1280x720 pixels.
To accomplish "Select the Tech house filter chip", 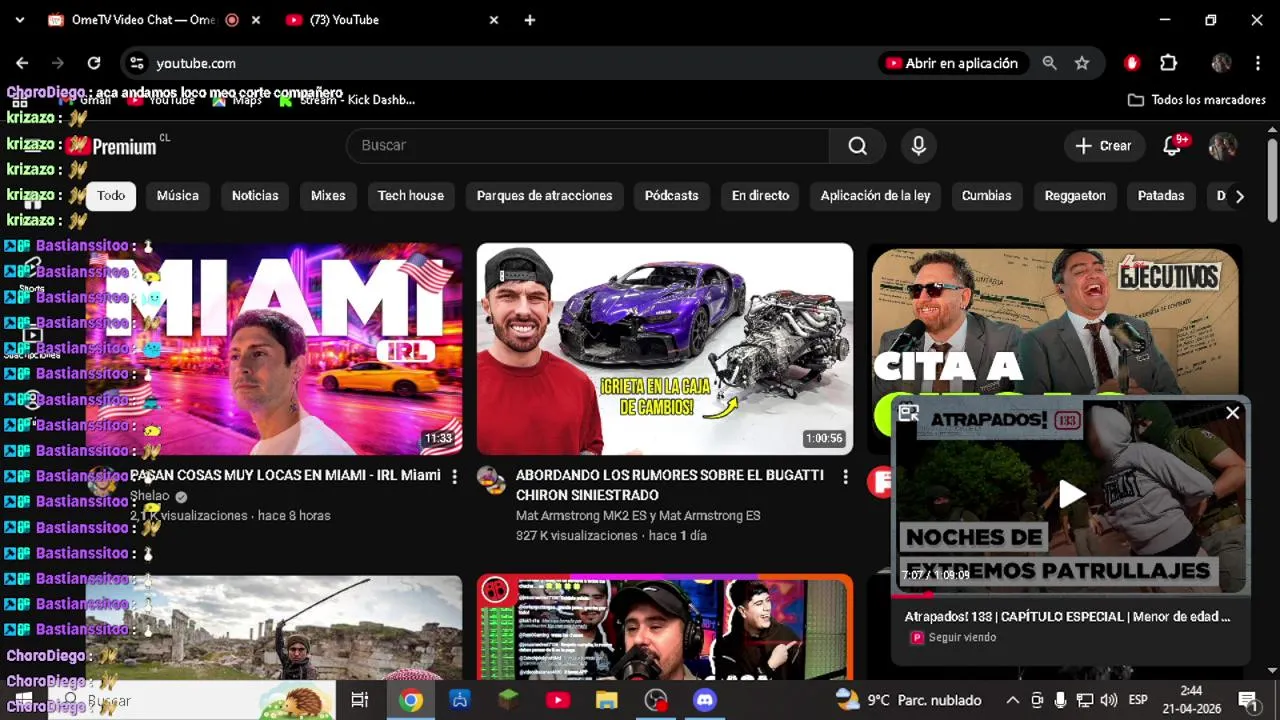I will click(411, 196).
